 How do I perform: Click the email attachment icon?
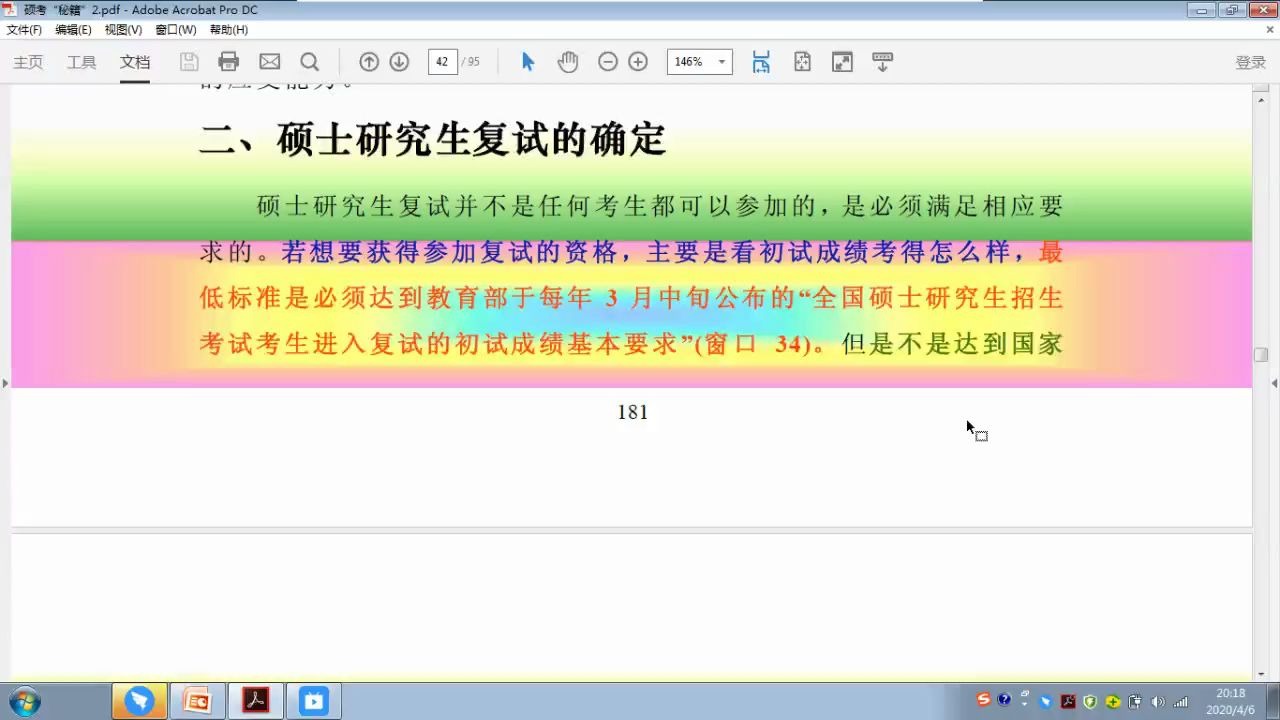269,61
